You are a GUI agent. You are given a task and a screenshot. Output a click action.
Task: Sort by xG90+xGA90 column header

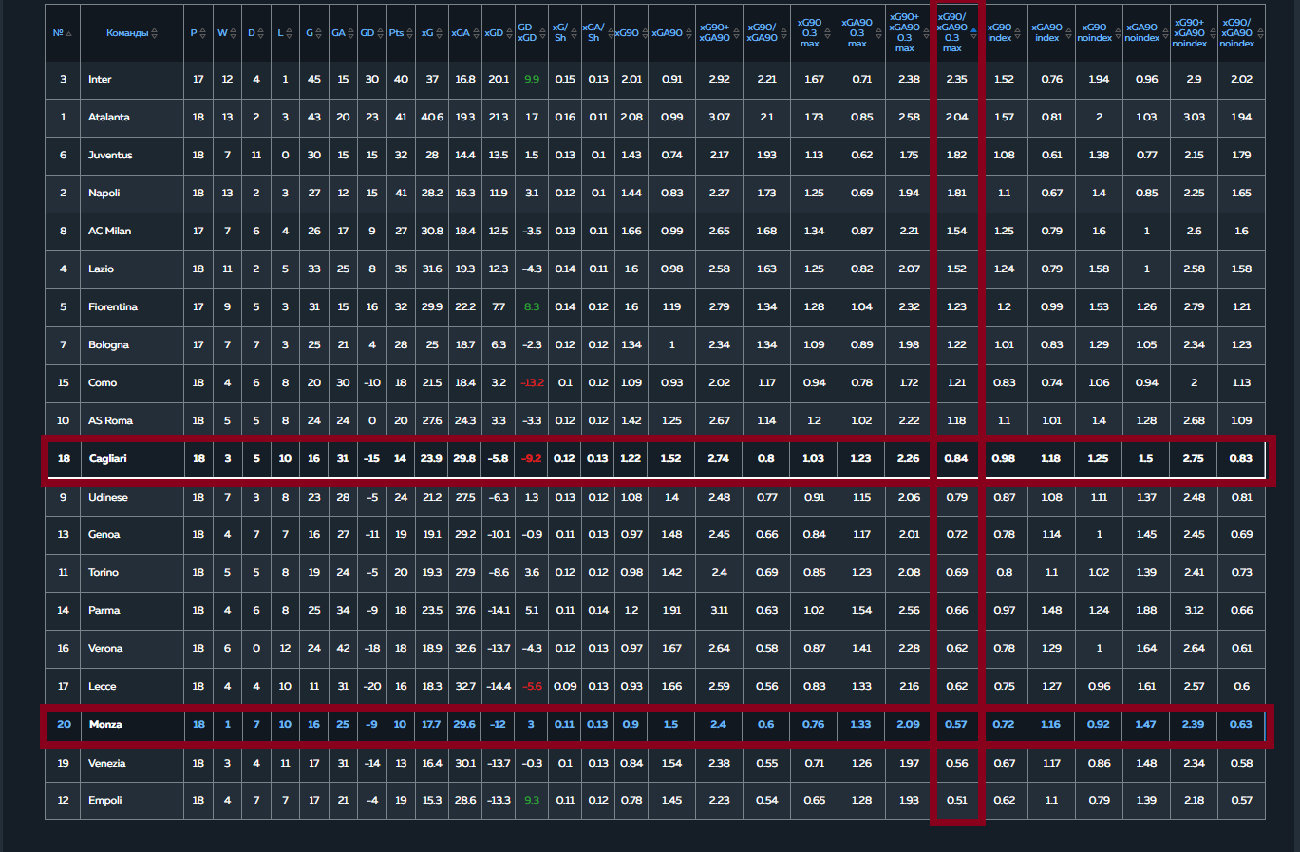click(x=718, y=33)
